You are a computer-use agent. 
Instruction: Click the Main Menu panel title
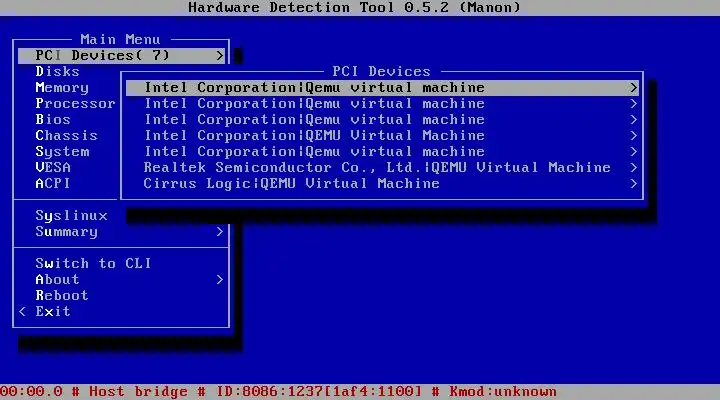point(120,39)
